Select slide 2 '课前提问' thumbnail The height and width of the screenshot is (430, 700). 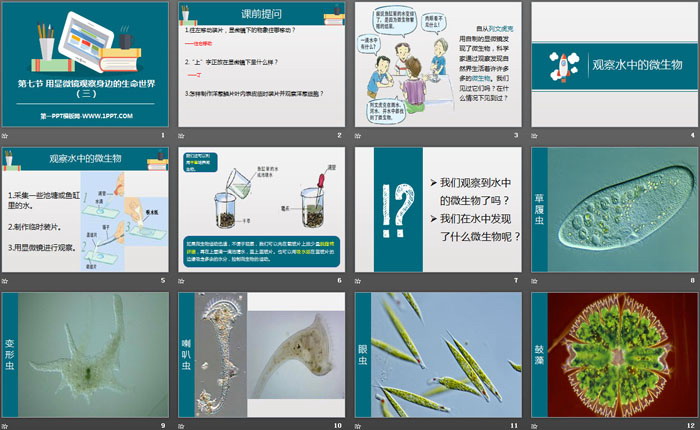click(262, 64)
